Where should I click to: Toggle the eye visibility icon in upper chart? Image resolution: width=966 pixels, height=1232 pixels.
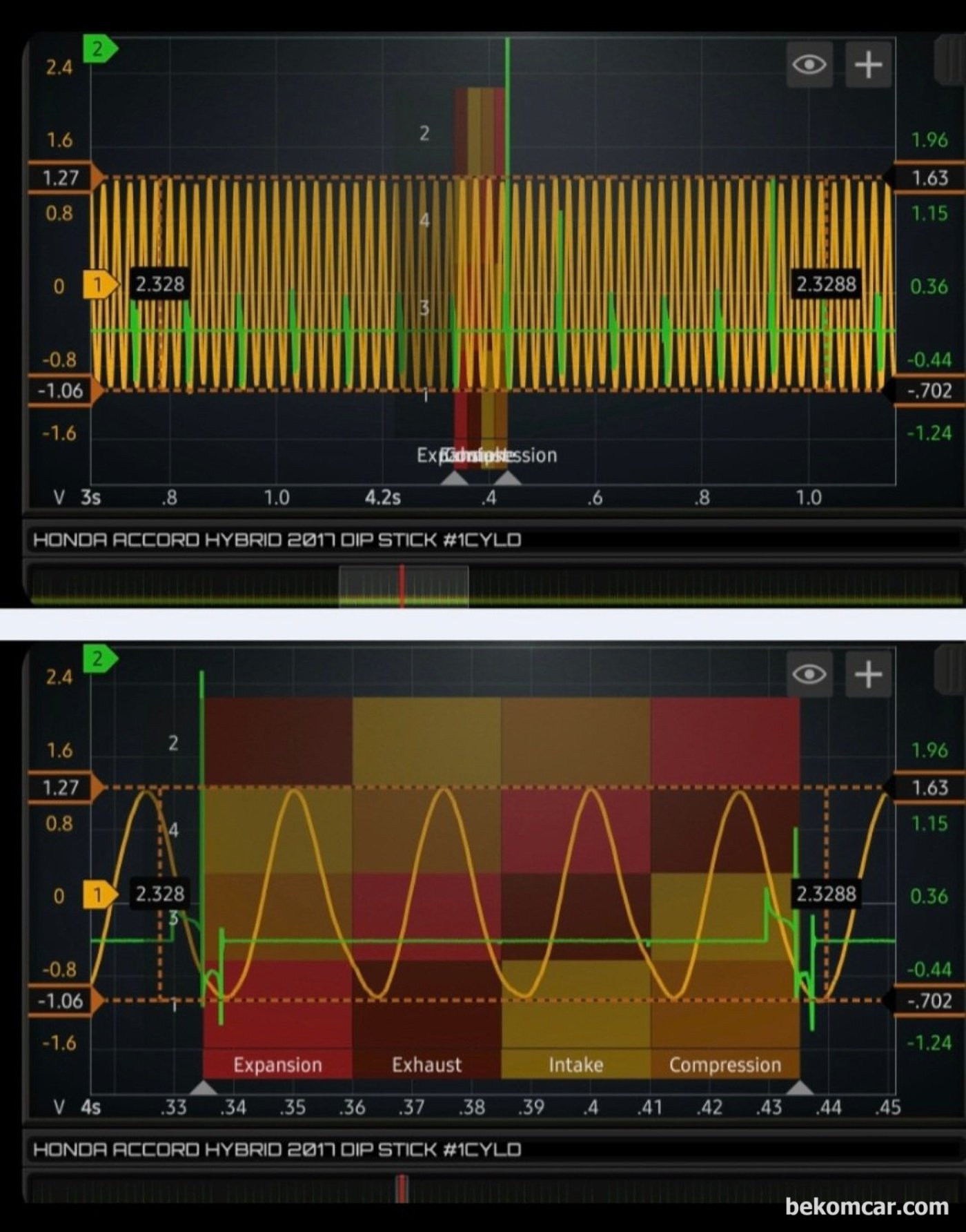pos(809,65)
